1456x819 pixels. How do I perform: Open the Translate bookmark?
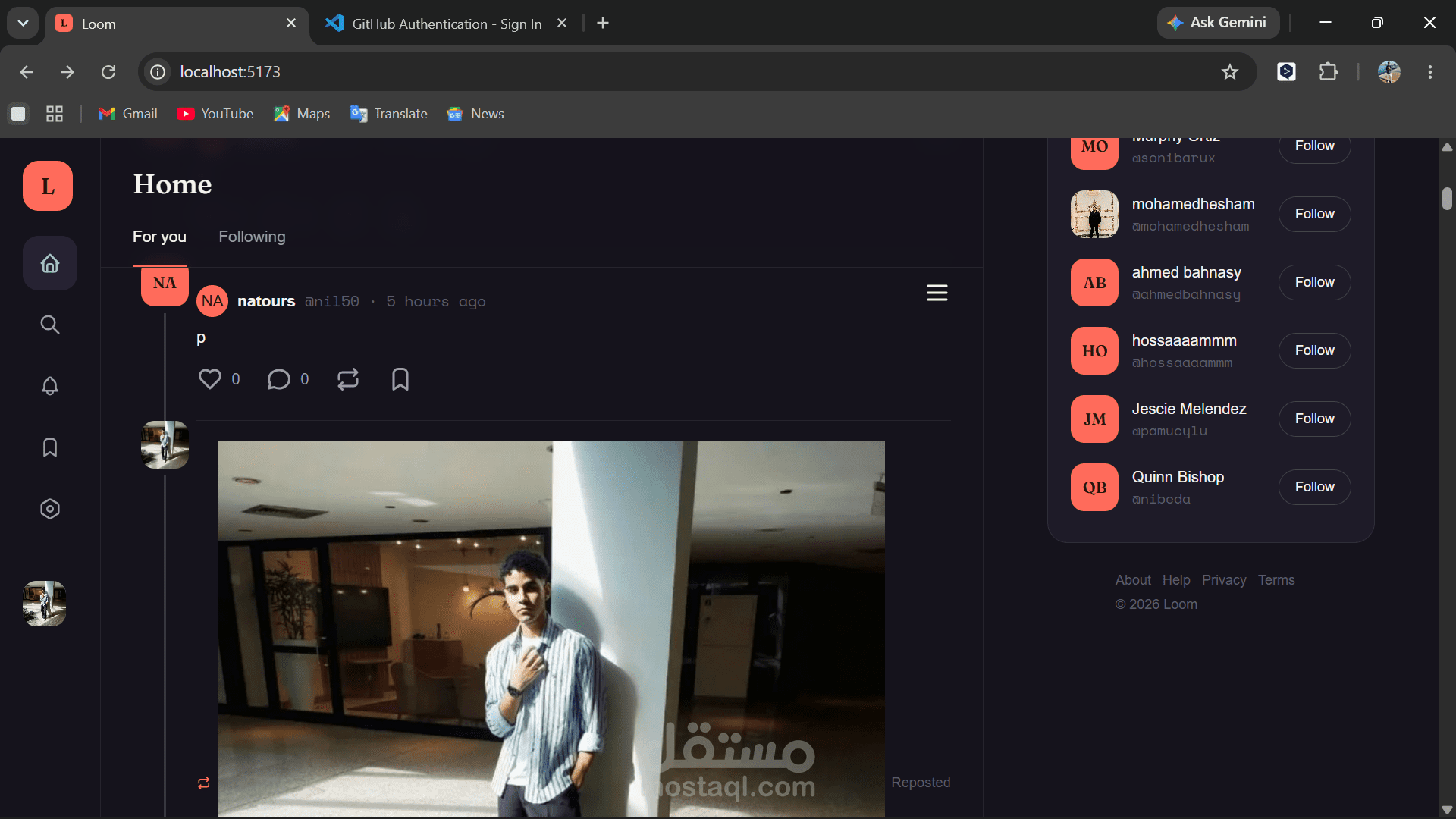tap(389, 114)
